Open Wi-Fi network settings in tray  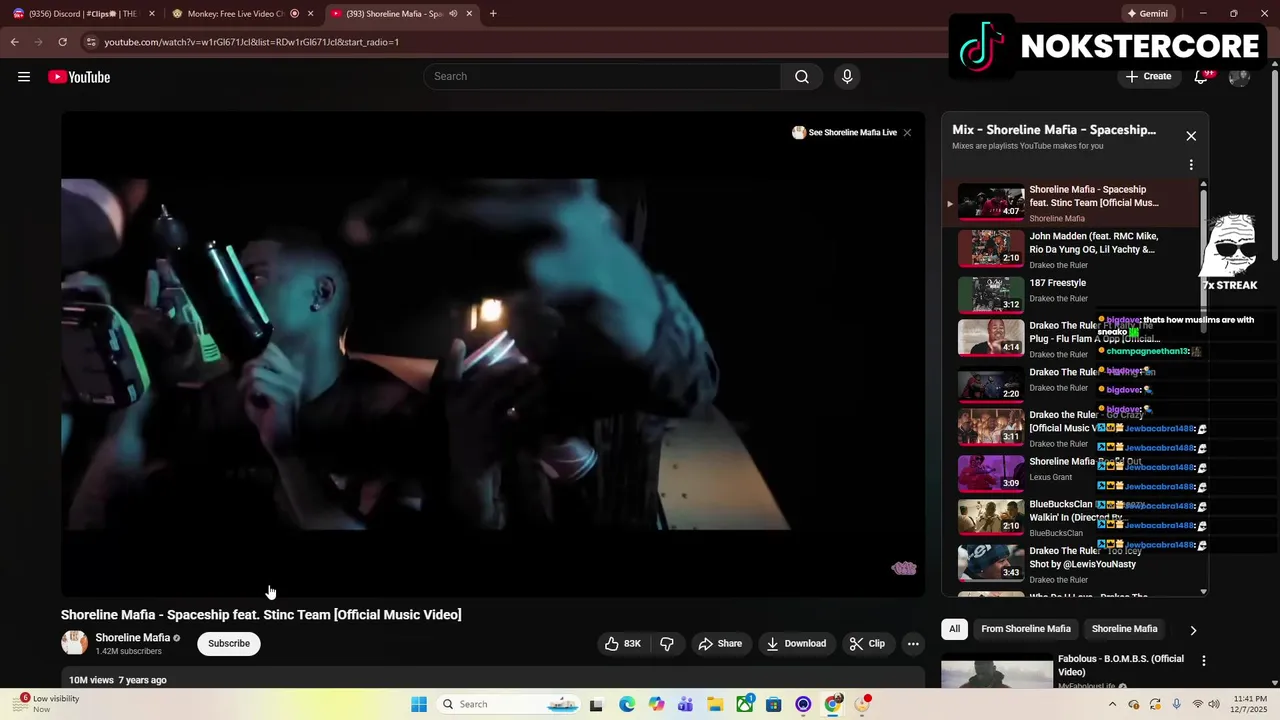click(x=1197, y=704)
